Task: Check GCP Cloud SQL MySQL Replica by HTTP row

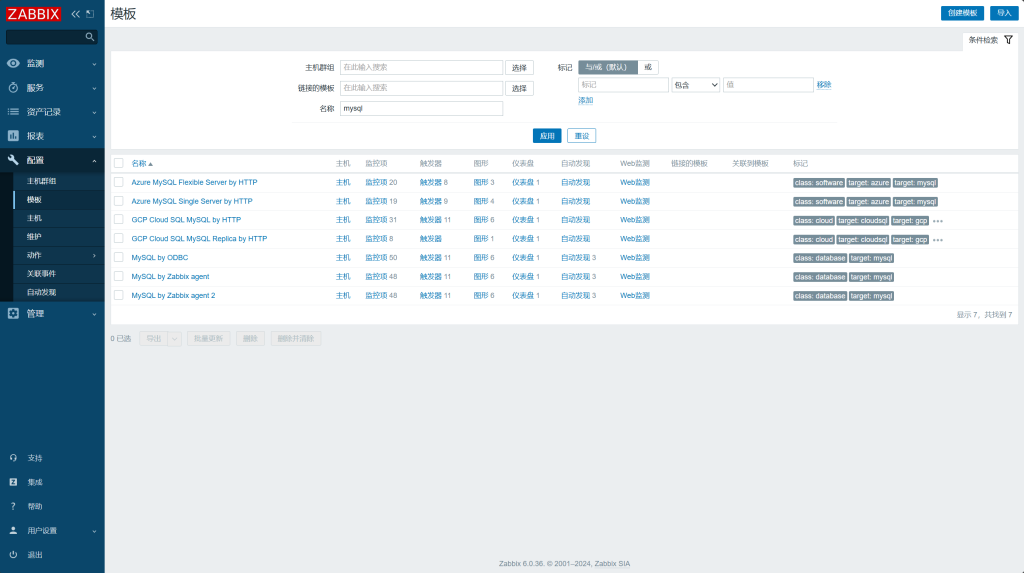Action: tap(119, 238)
